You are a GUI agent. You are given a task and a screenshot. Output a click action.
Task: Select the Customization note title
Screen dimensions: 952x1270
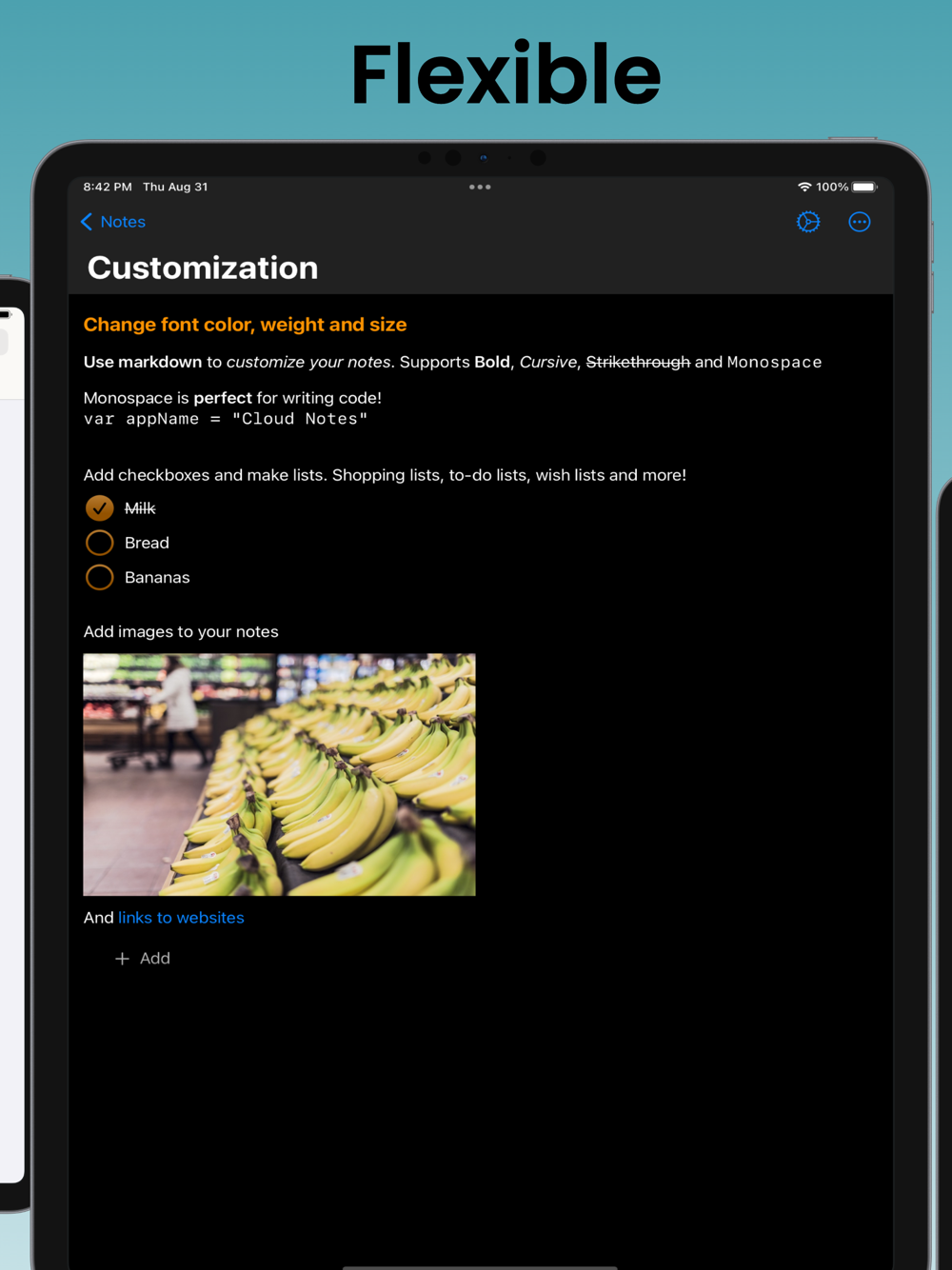[x=203, y=268]
